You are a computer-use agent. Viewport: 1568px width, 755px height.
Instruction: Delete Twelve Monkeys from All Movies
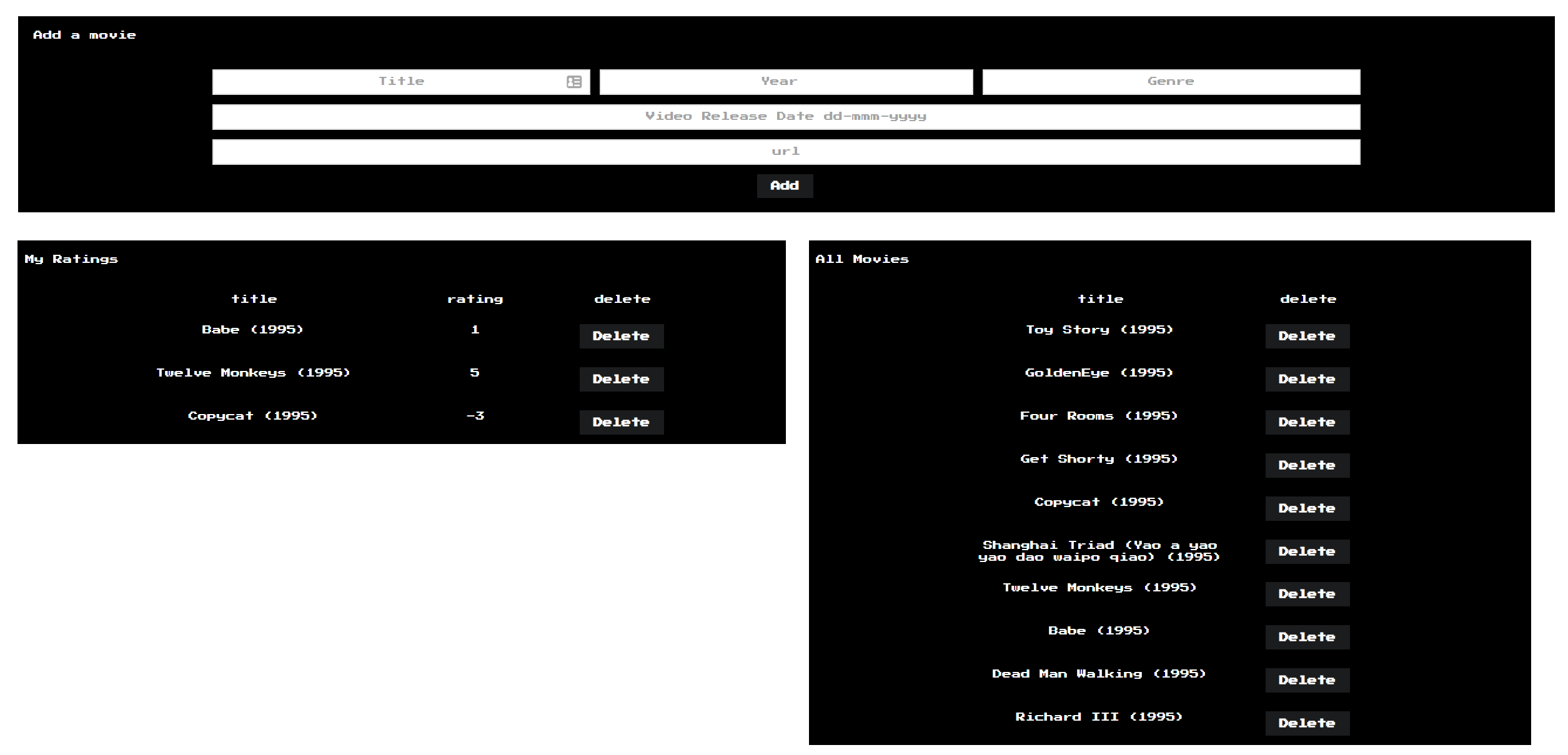pyautogui.click(x=1307, y=594)
